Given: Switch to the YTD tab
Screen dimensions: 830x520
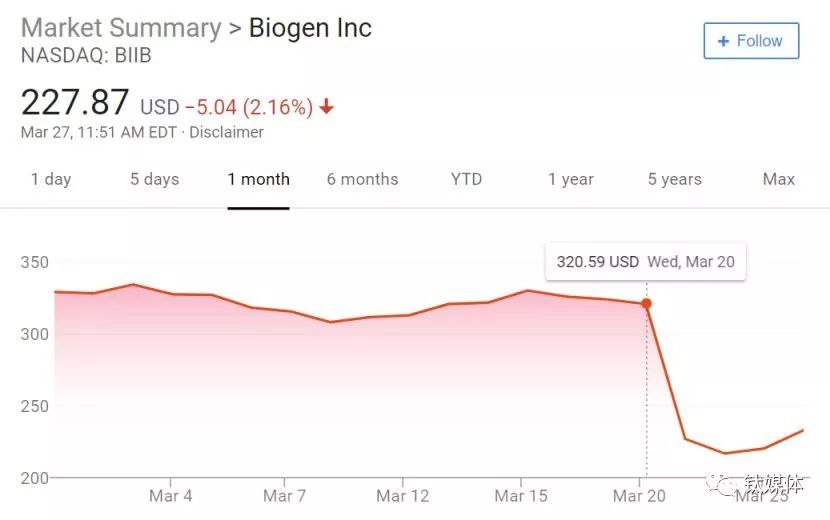Looking at the screenshot, I should click(466, 180).
